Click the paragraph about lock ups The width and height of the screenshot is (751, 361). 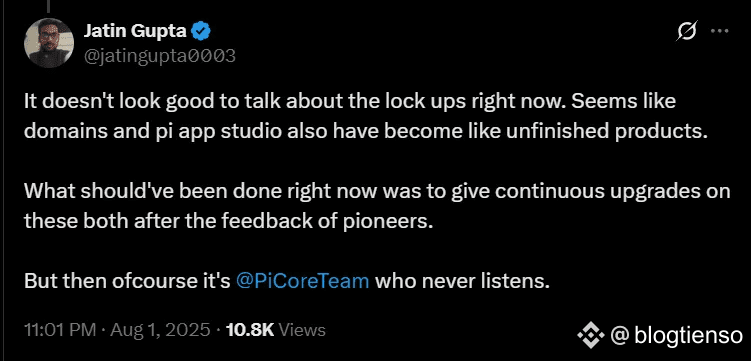(366, 117)
